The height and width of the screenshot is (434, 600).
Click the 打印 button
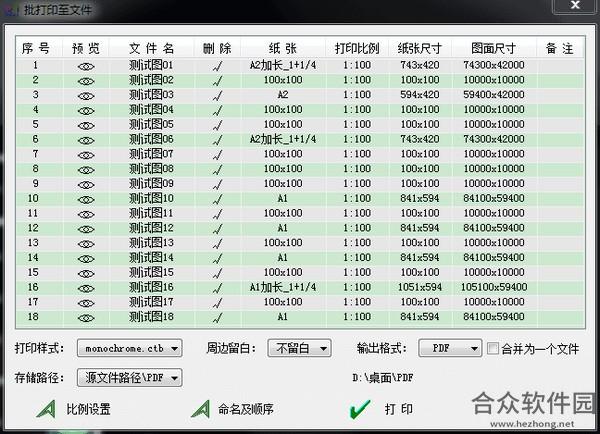point(382,409)
